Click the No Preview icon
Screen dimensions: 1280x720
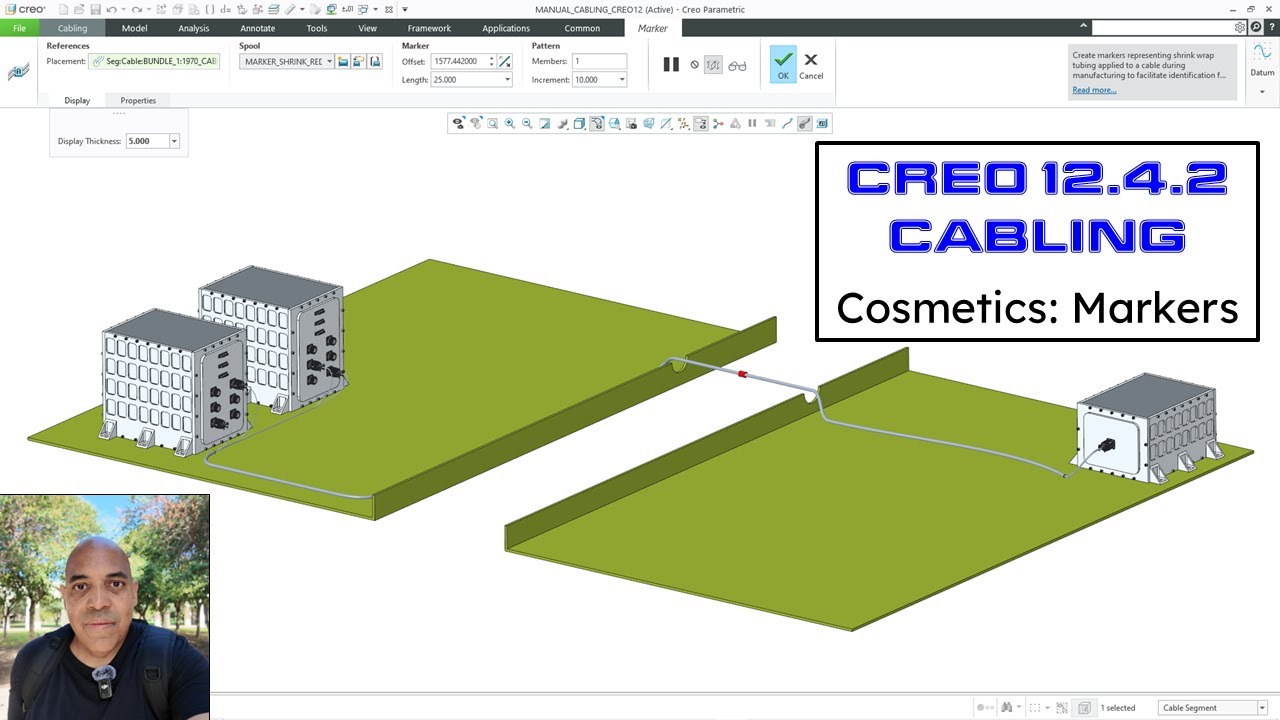[694, 65]
